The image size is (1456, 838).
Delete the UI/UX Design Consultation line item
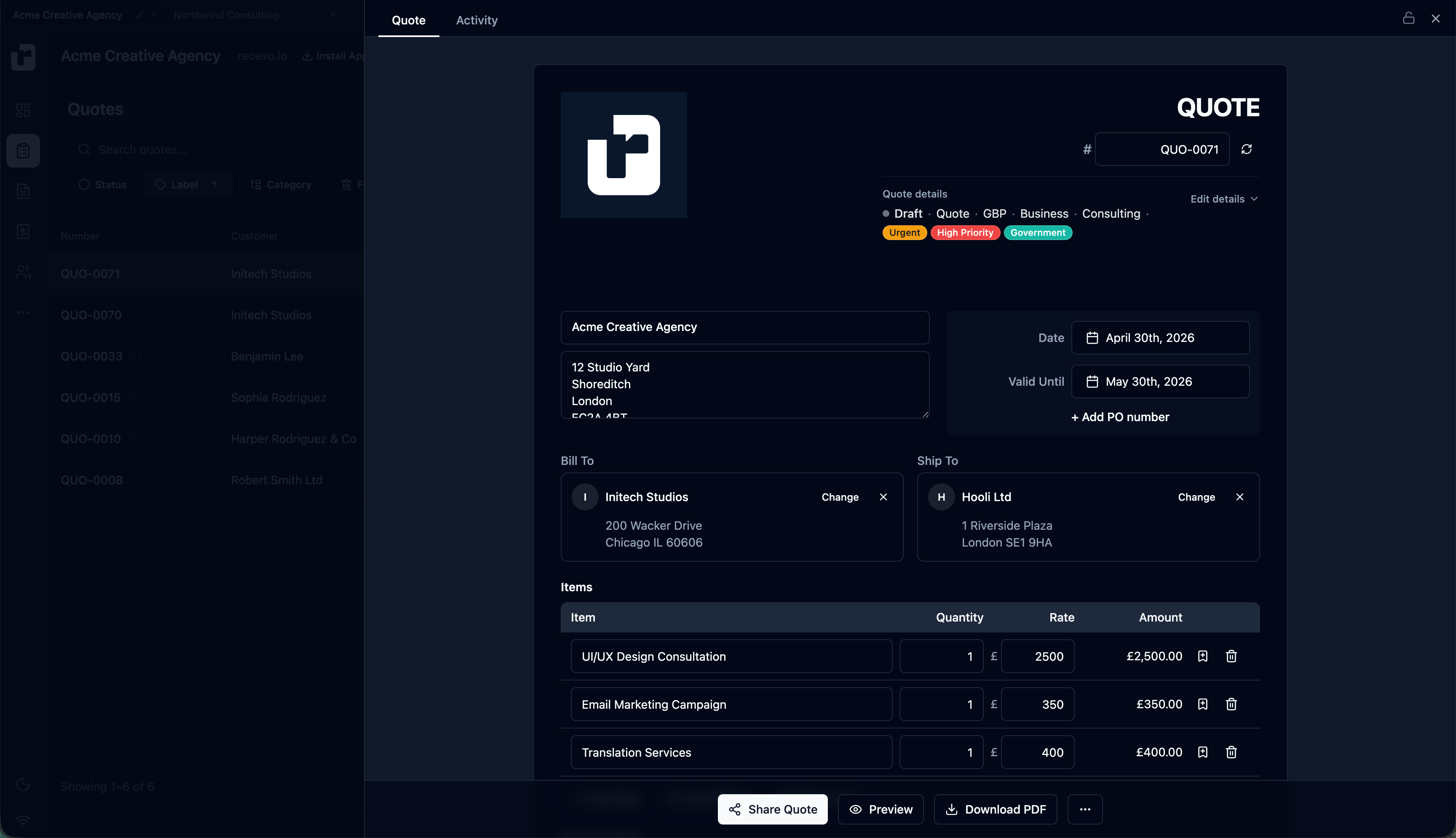pyautogui.click(x=1231, y=656)
